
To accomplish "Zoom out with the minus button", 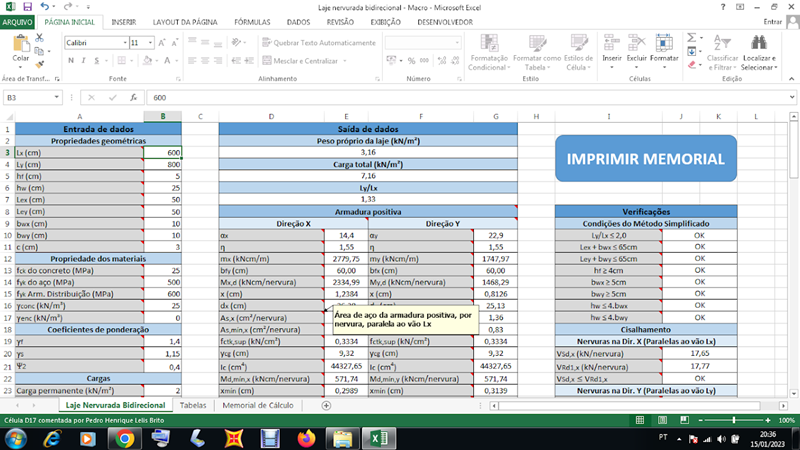I will tap(701, 420).
